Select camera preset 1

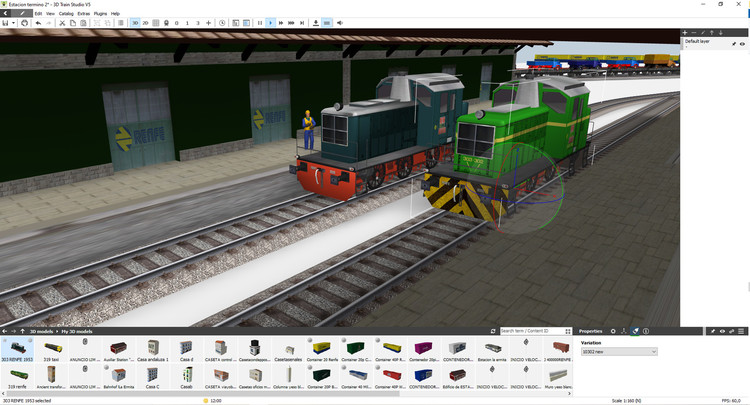(187, 22)
